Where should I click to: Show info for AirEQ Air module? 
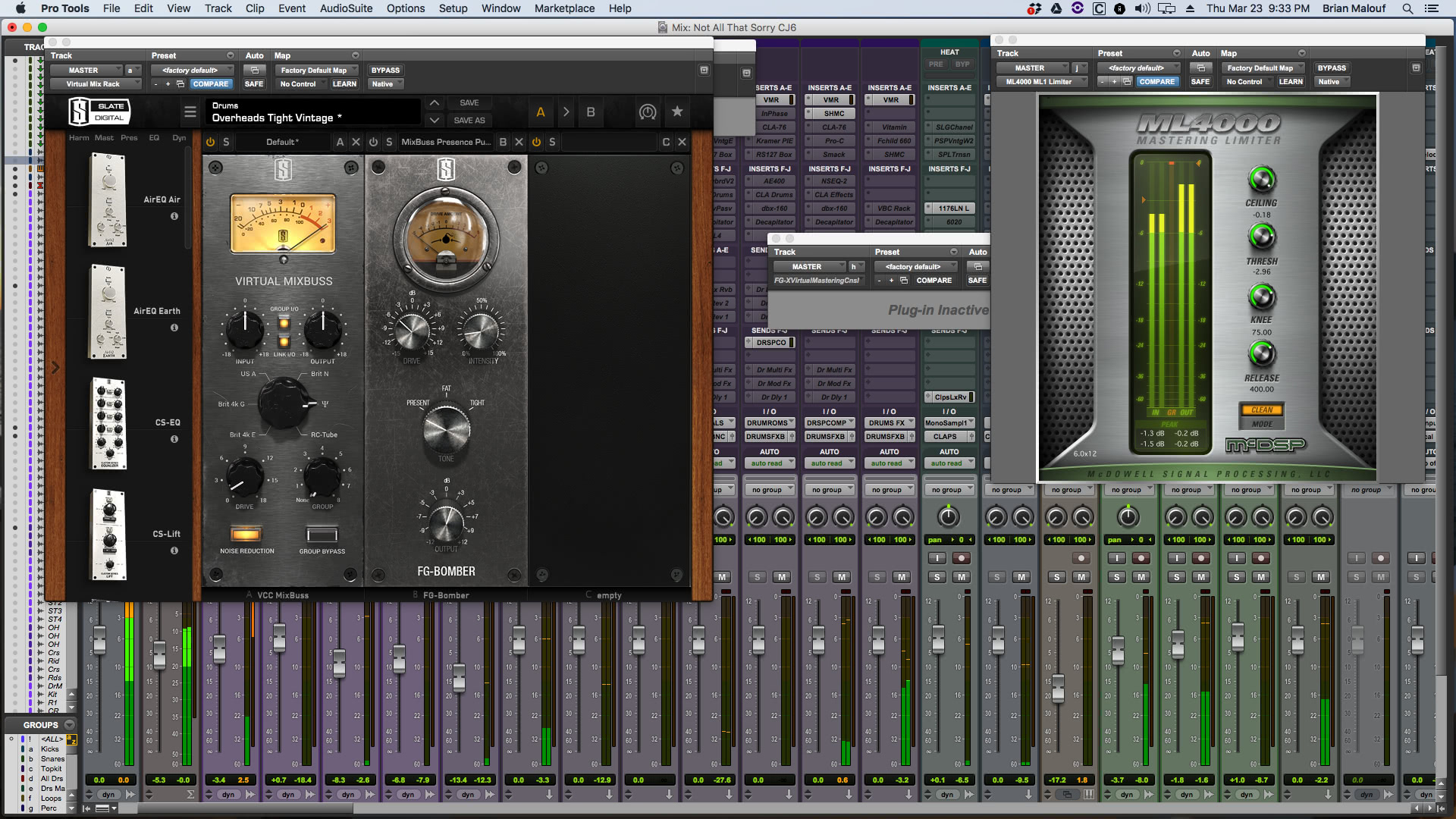(x=174, y=216)
